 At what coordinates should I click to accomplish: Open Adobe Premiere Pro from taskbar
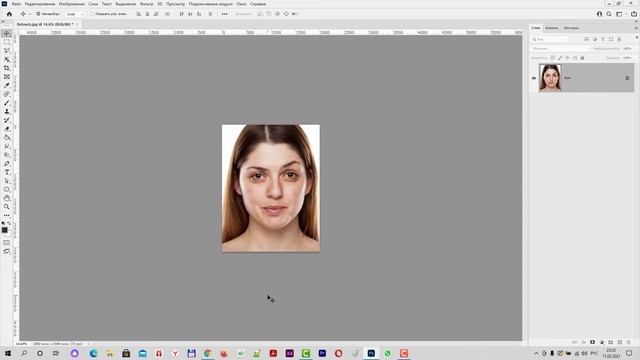[x=322, y=353]
